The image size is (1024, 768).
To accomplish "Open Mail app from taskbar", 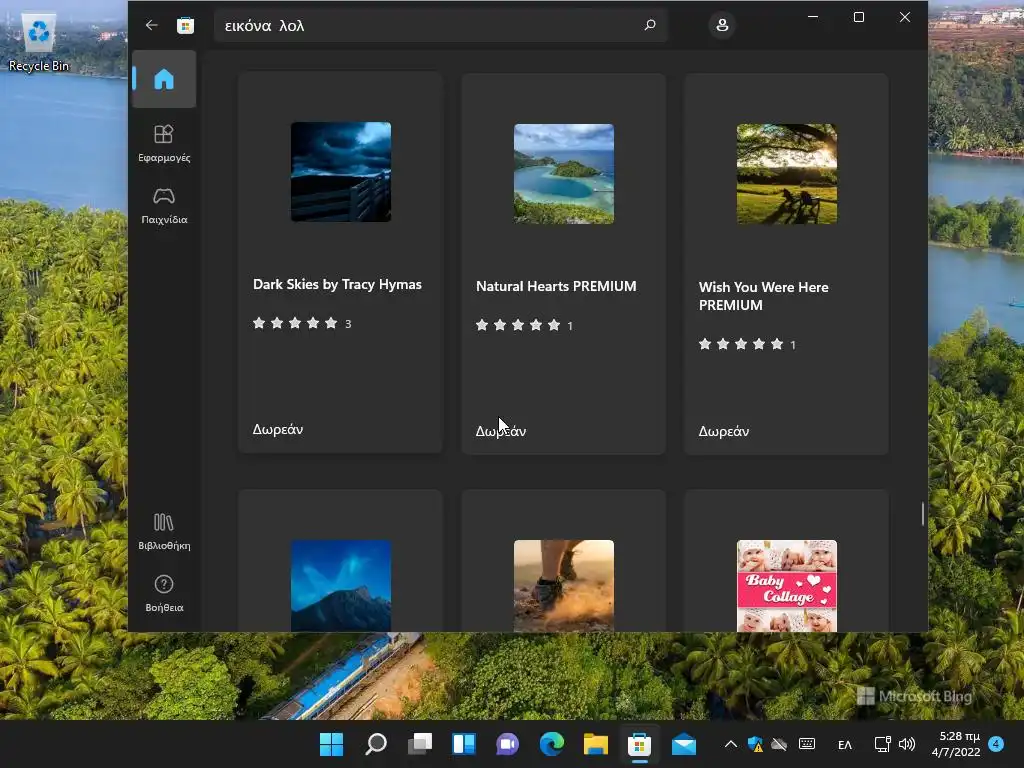I will click(684, 744).
